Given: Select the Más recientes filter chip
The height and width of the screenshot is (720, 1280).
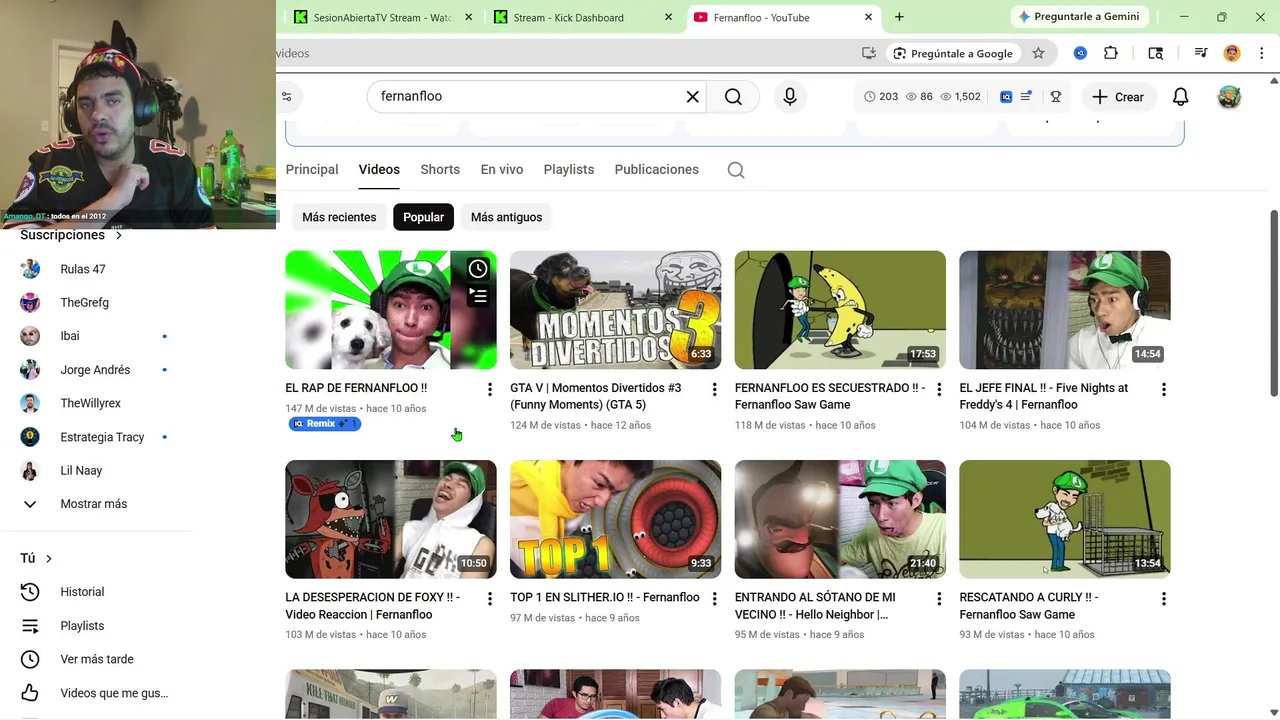Looking at the screenshot, I should 339,217.
